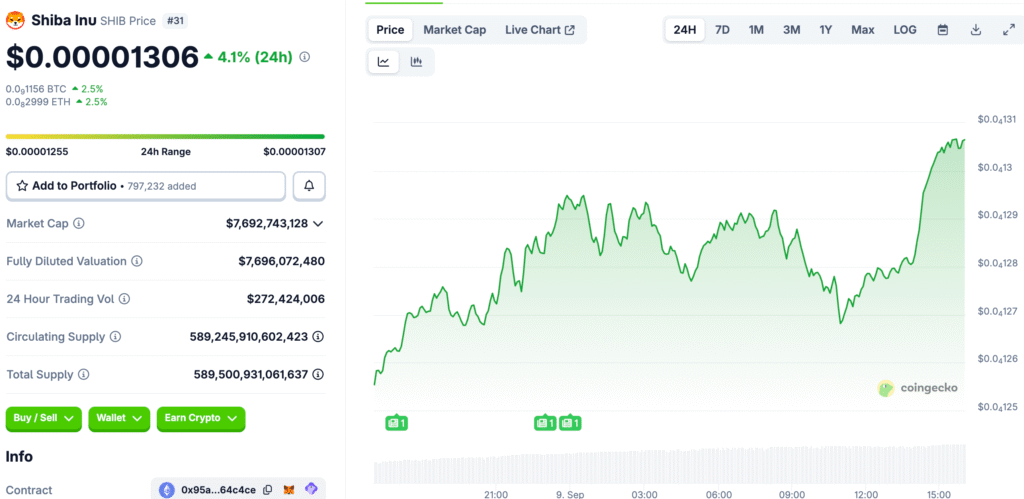Open 24 Hour Trading Vol info icon
Screen dimensions: 1024x499
(124, 299)
